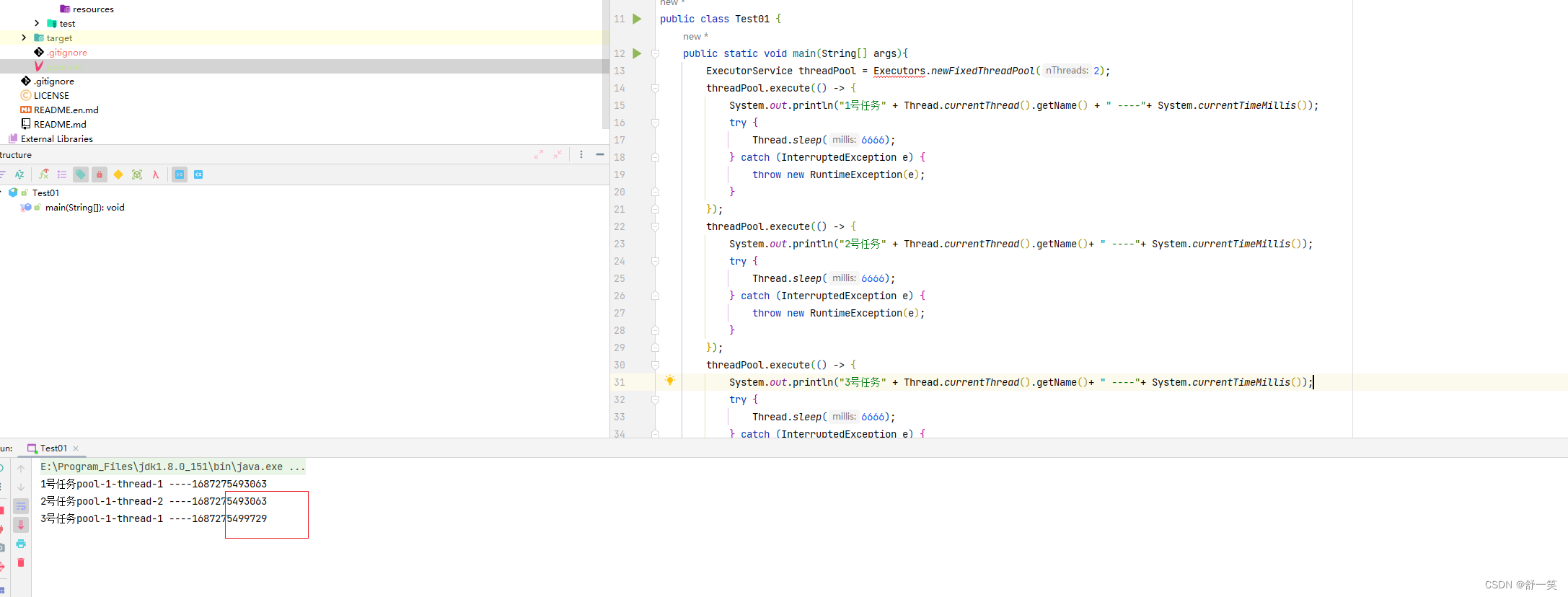Click the newFixedThreadPool call on line 13

tap(982, 71)
